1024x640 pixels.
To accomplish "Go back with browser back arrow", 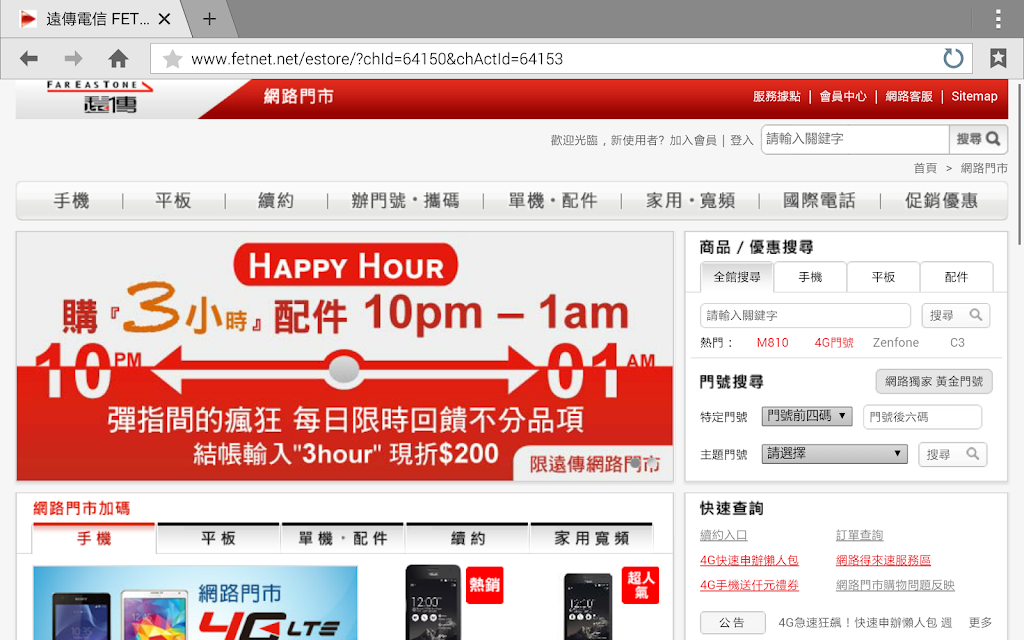I will point(29,59).
